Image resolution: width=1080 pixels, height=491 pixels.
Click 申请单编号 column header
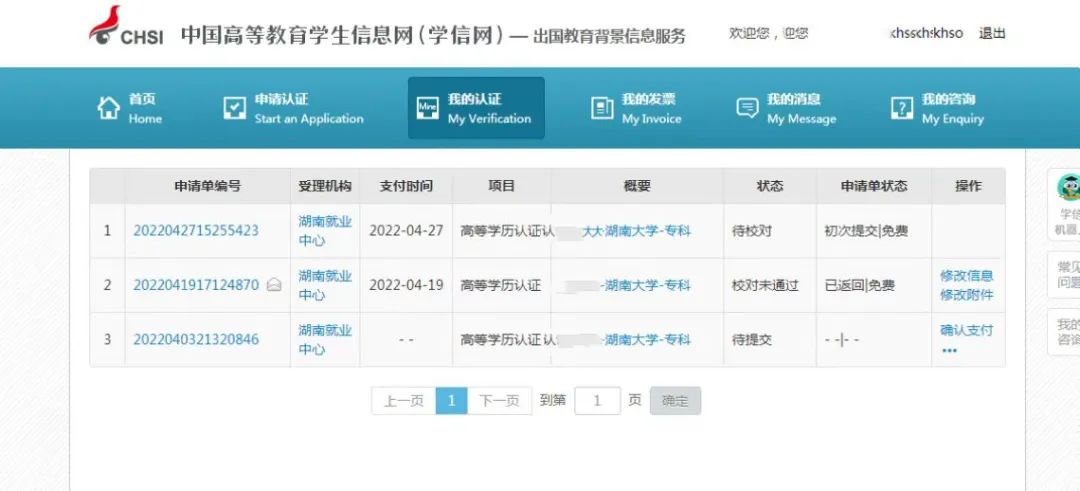[x=207, y=186]
